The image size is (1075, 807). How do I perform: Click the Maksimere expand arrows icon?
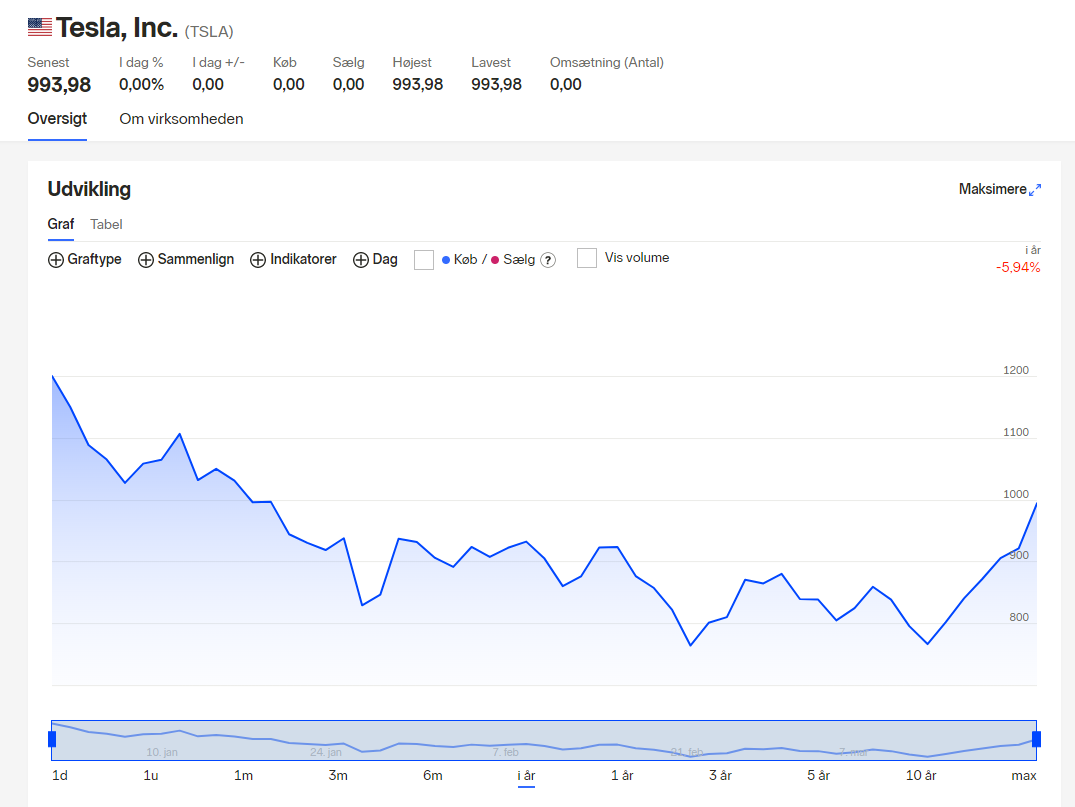coord(1035,190)
